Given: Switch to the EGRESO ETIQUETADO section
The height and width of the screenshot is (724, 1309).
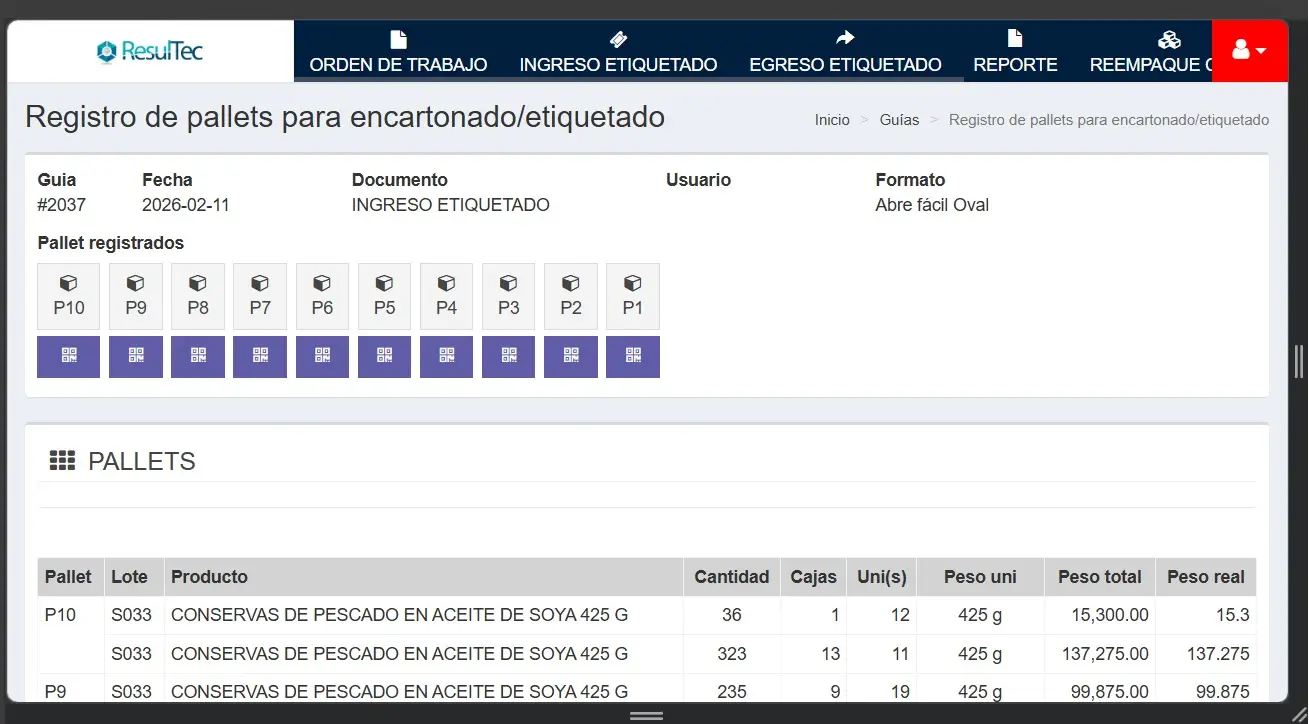Looking at the screenshot, I should 844,63.
